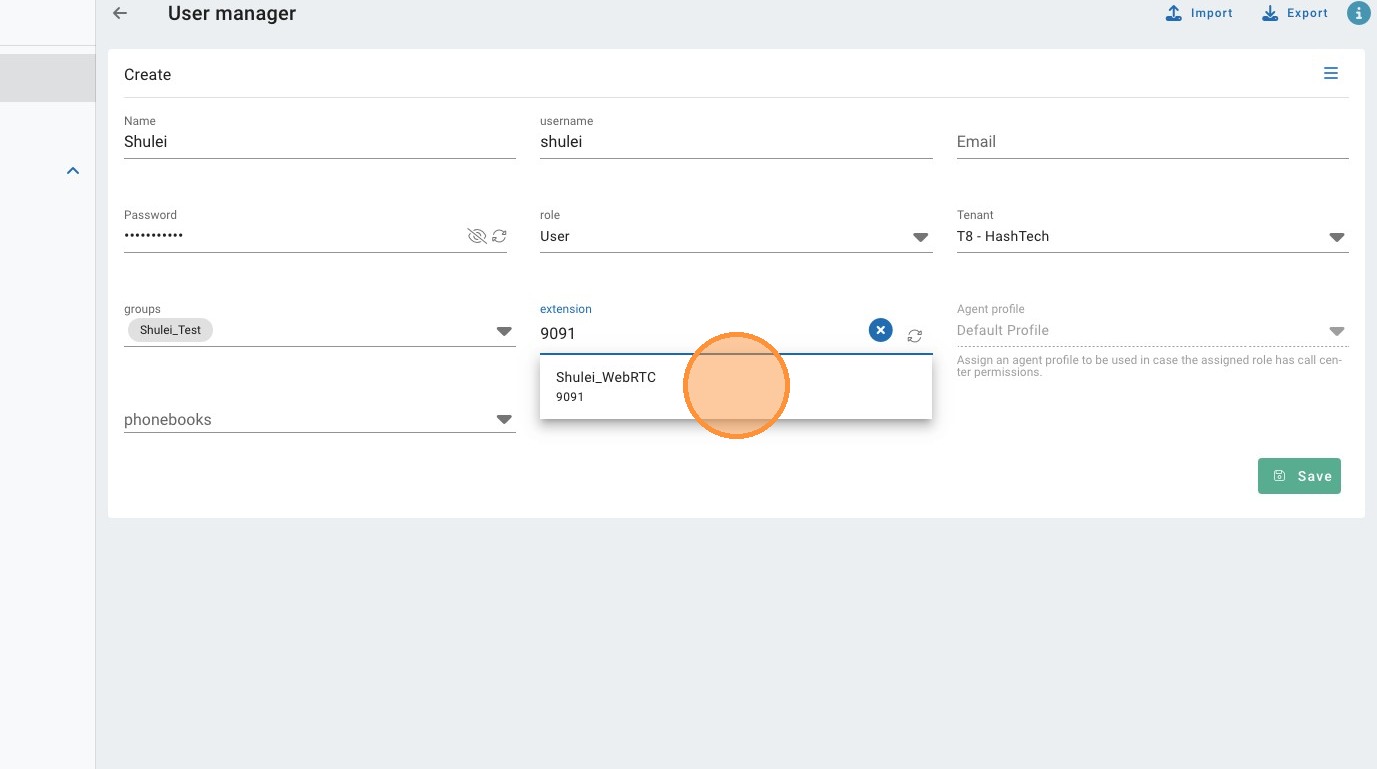Screen dimensions: 1377x769
Task: Open the blue info icon
Action: [x=1358, y=13]
